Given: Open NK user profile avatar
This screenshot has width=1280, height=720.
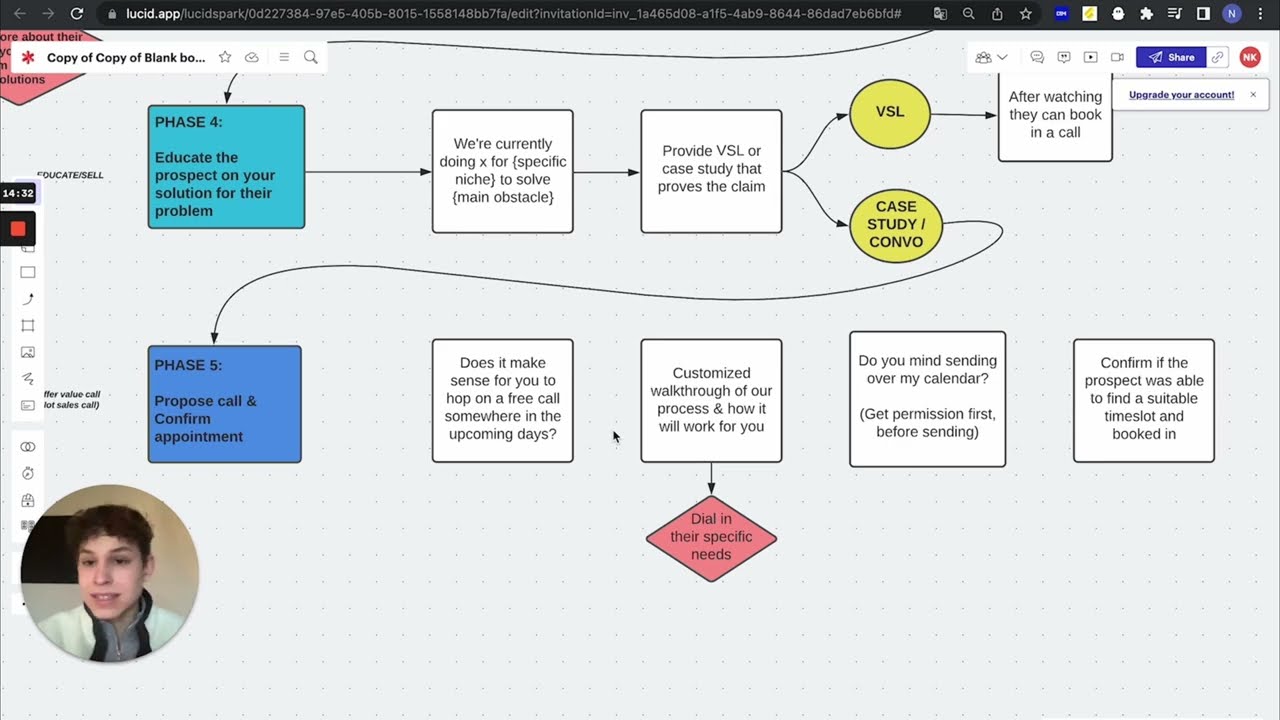Looking at the screenshot, I should (1250, 57).
